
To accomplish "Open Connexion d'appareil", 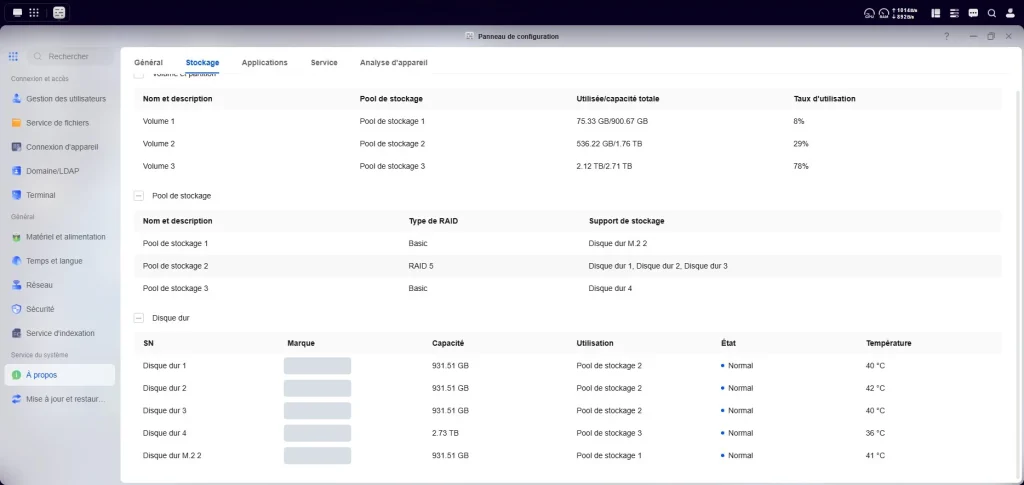I will click(x=59, y=147).
